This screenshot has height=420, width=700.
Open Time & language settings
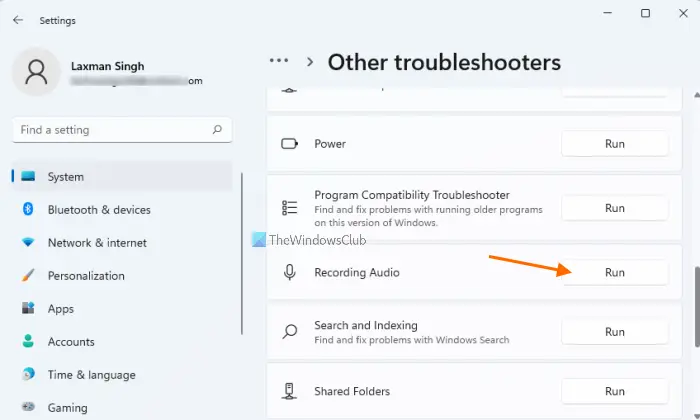(122, 375)
